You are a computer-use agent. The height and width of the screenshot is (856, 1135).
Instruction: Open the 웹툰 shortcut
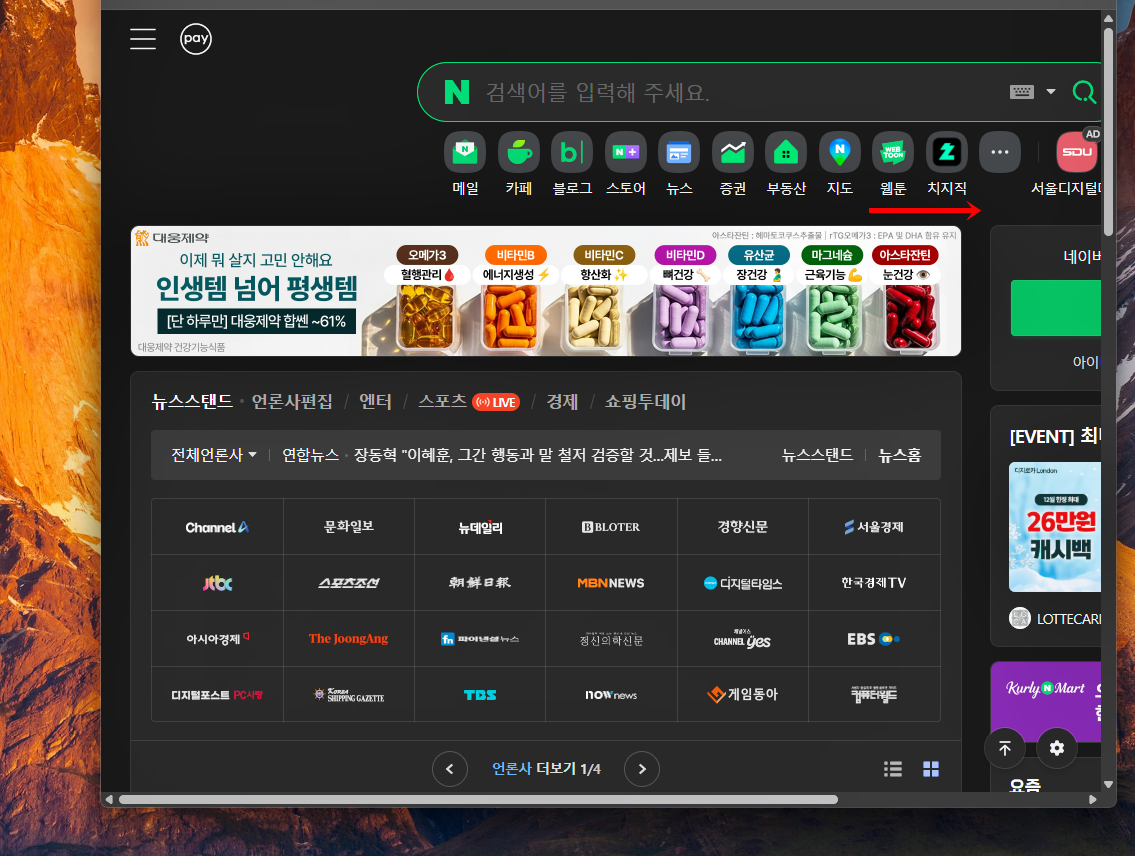893,164
